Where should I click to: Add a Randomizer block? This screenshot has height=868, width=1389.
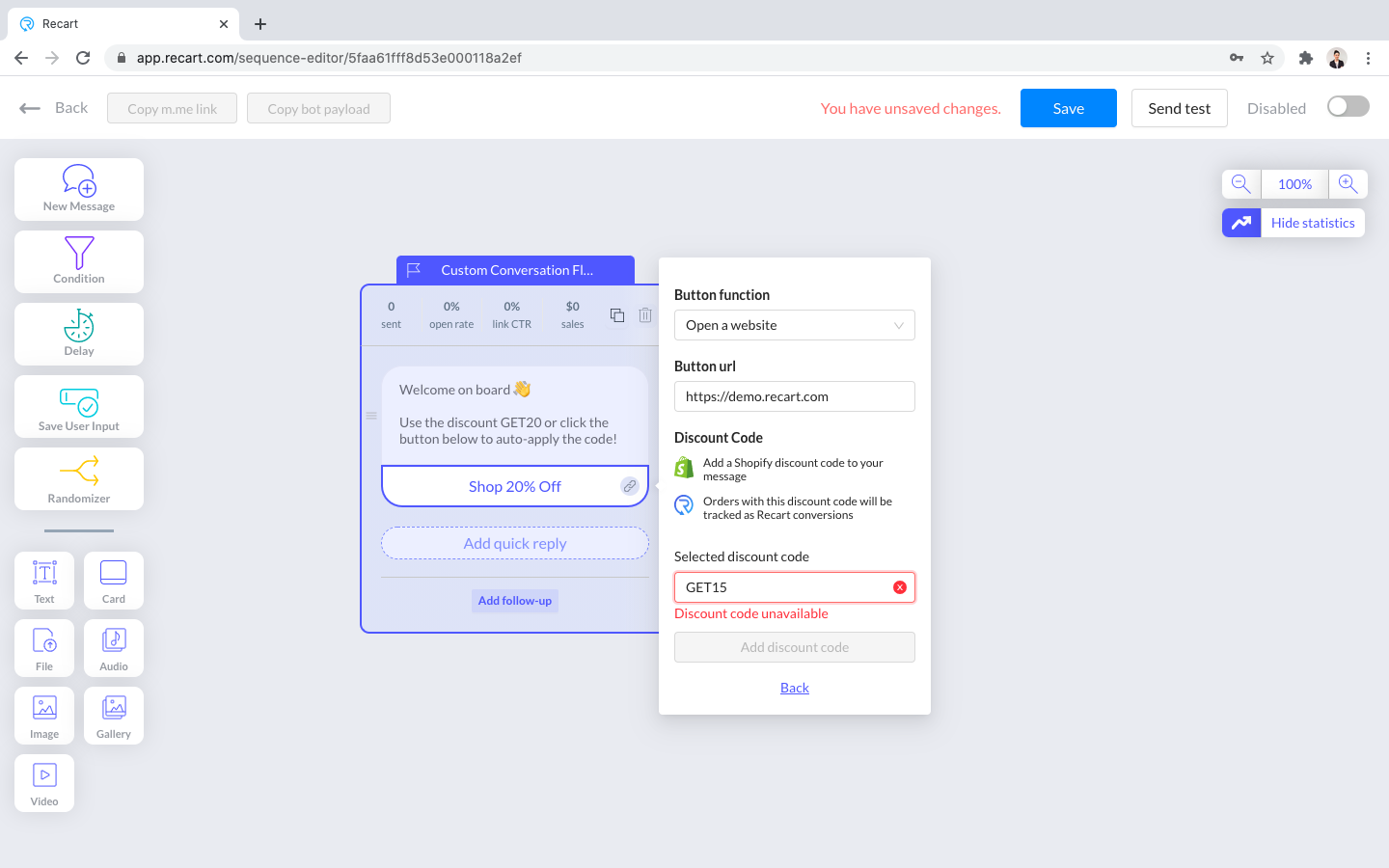pyautogui.click(x=79, y=478)
